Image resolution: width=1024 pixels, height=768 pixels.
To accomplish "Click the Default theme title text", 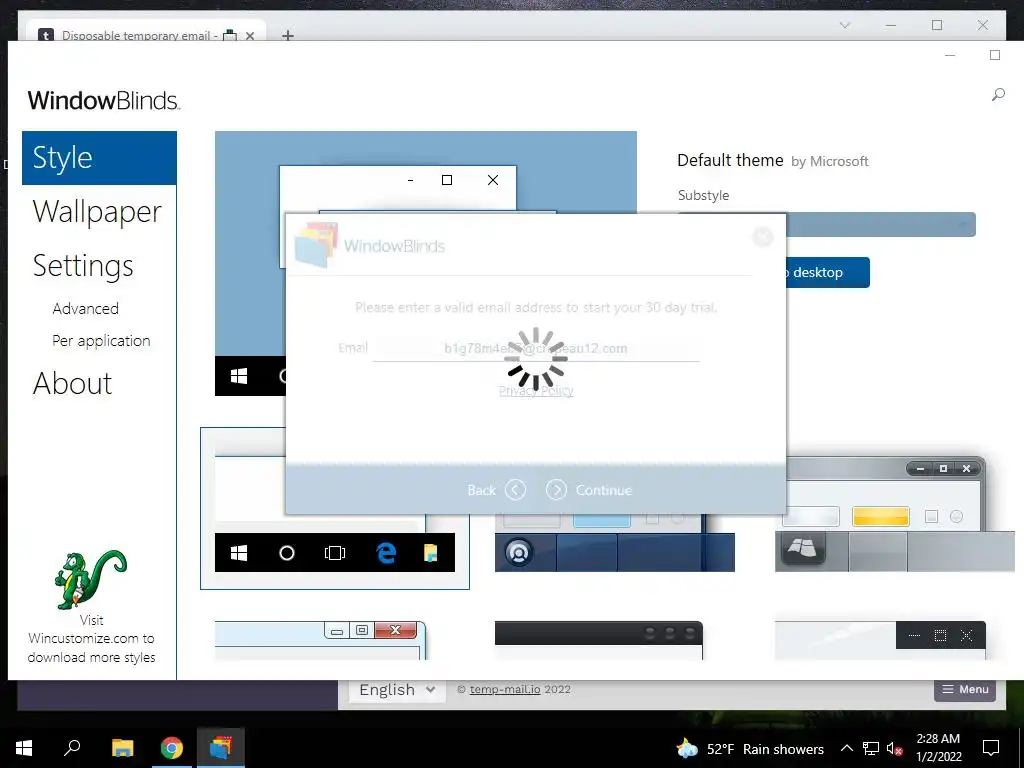I will pos(730,161).
